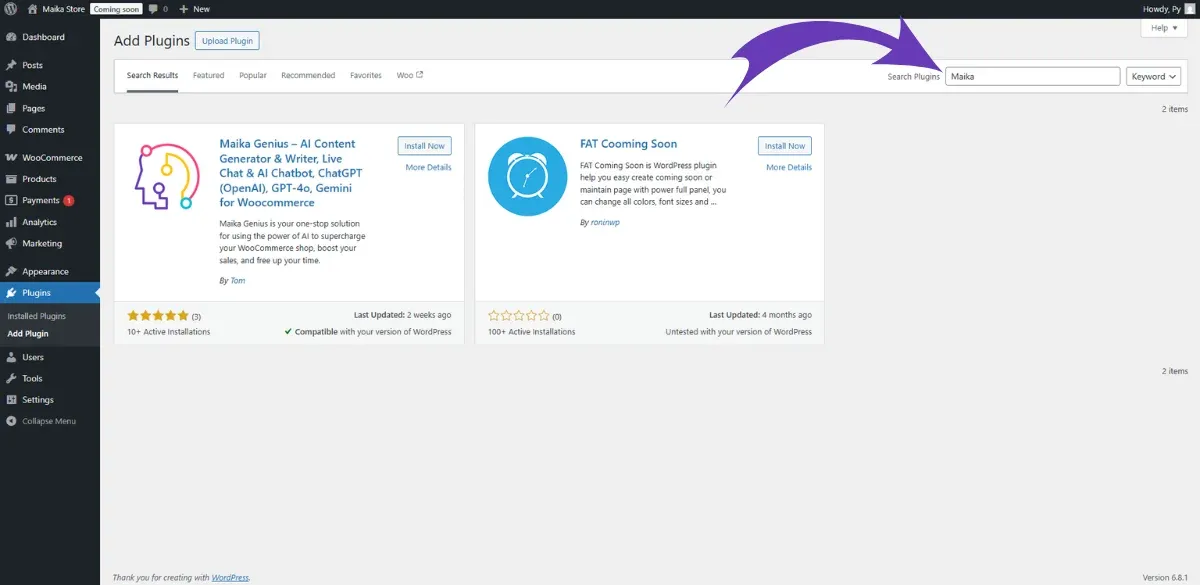Open the Keyword search type dropdown
The height and width of the screenshot is (585, 1200).
pyautogui.click(x=1153, y=76)
